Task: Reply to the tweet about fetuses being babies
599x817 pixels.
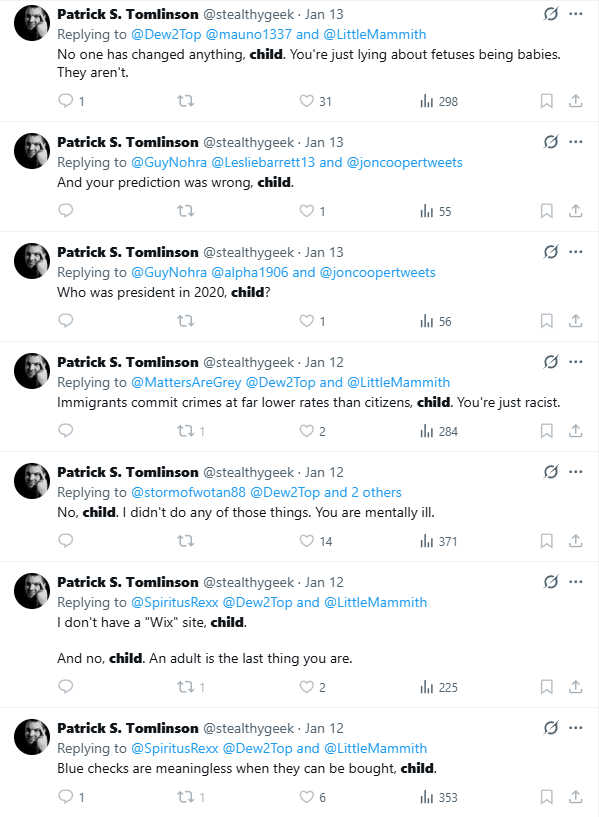Action: [66, 101]
